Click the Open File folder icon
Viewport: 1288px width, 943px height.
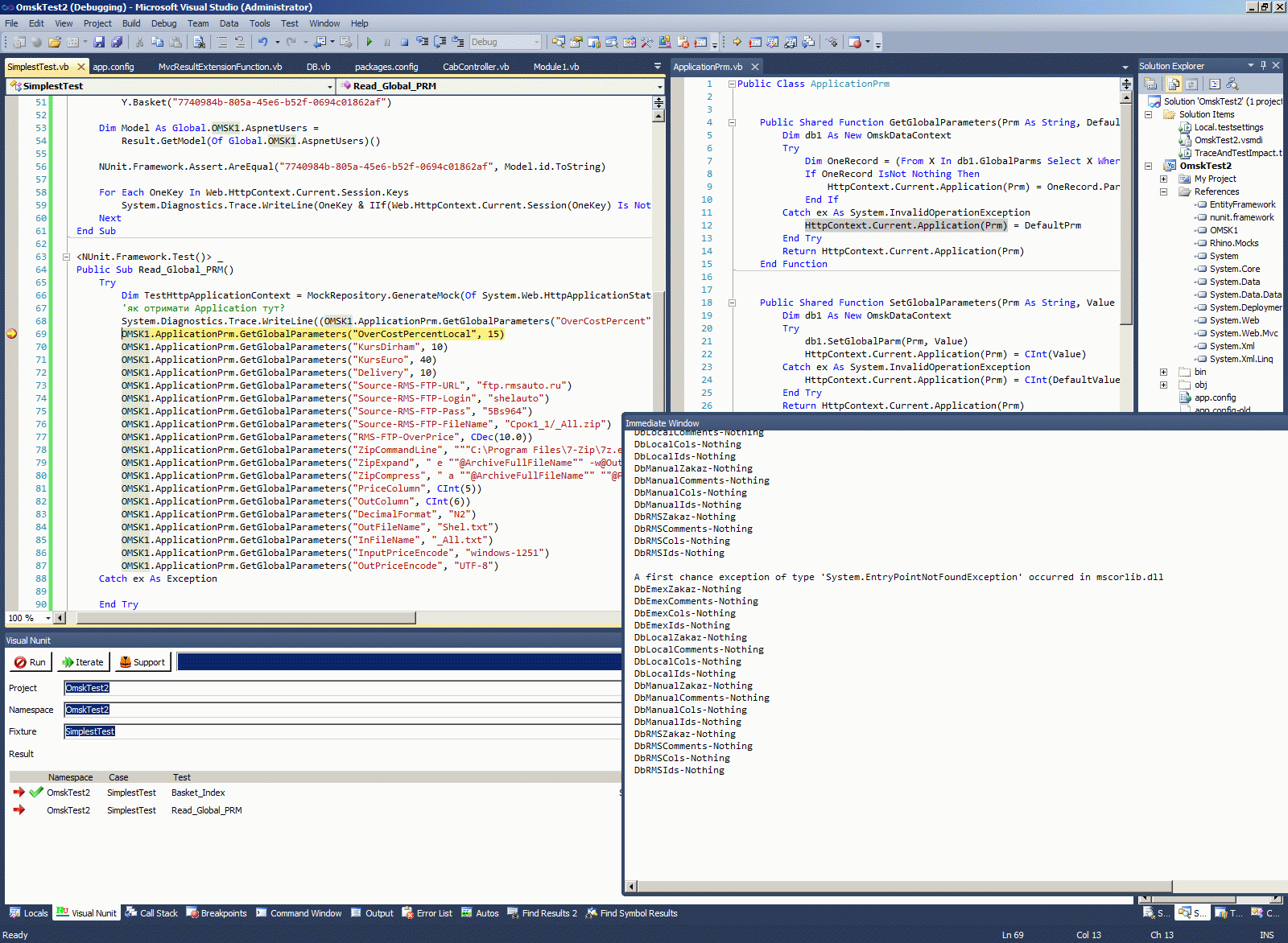tap(54, 42)
